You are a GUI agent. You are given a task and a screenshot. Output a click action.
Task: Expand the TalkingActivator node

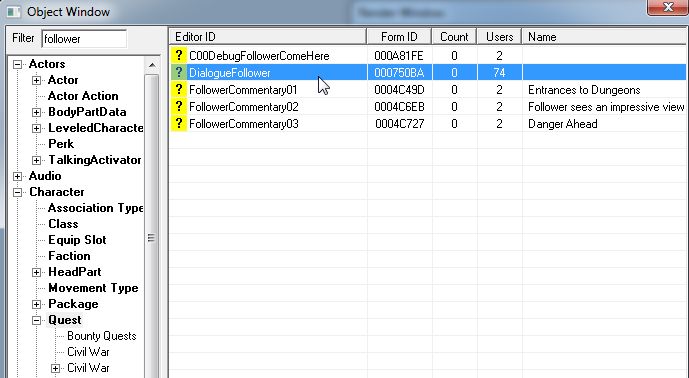point(36,160)
